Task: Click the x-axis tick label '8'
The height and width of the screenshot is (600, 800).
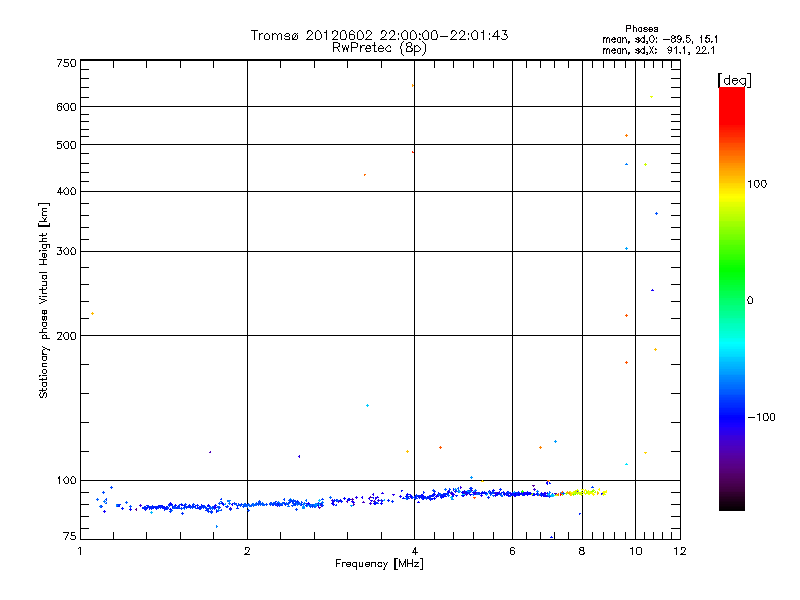Action: point(582,551)
